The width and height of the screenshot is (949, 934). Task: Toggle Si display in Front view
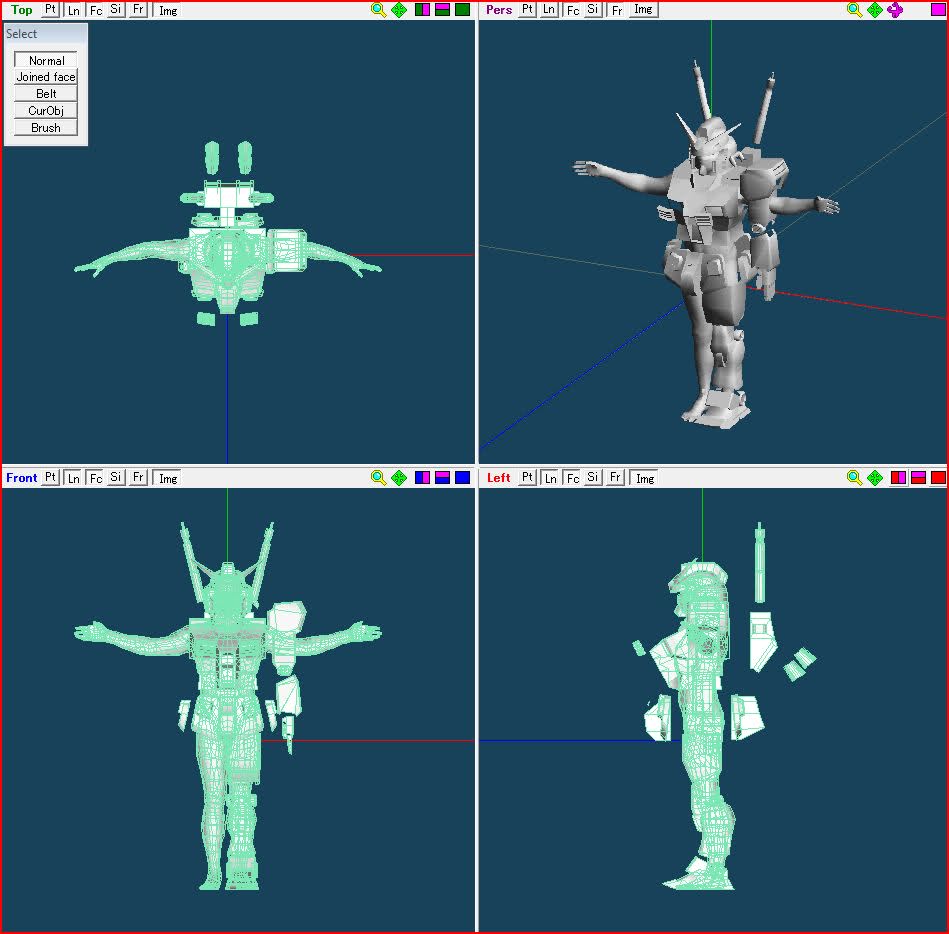(x=116, y=478)
